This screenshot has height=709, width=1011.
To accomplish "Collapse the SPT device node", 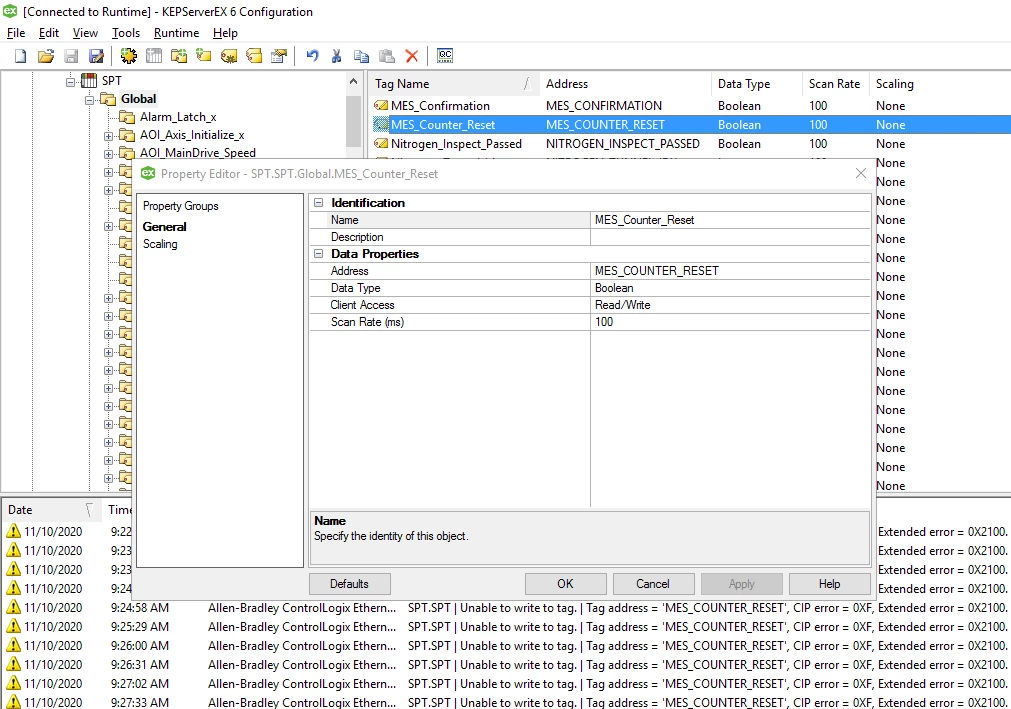I will [x=71, y=81].
